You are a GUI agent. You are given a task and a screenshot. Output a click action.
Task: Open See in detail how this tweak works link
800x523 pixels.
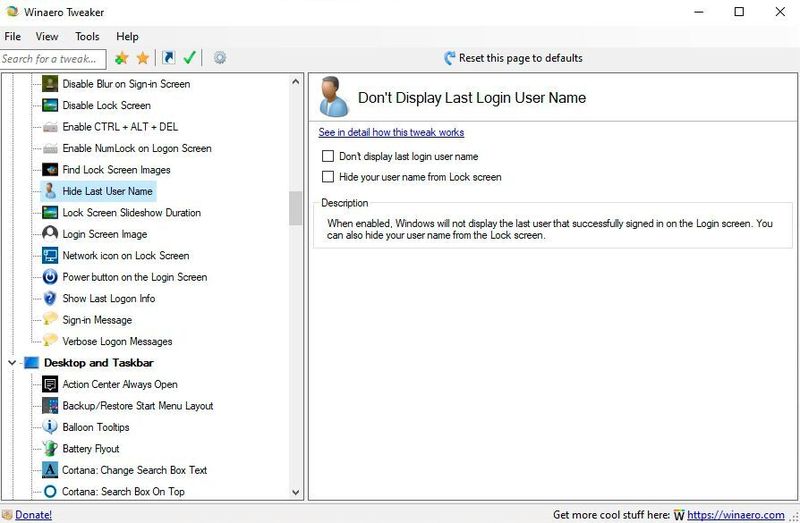[x=391, y=132]
